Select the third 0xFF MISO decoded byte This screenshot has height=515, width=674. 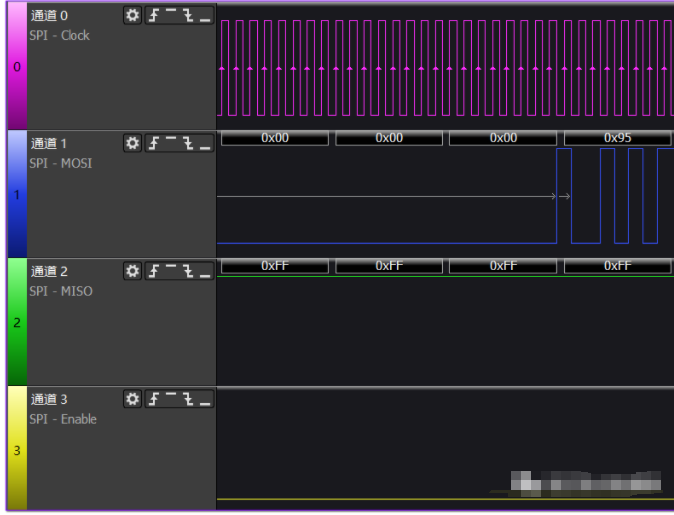coord(503,266)
